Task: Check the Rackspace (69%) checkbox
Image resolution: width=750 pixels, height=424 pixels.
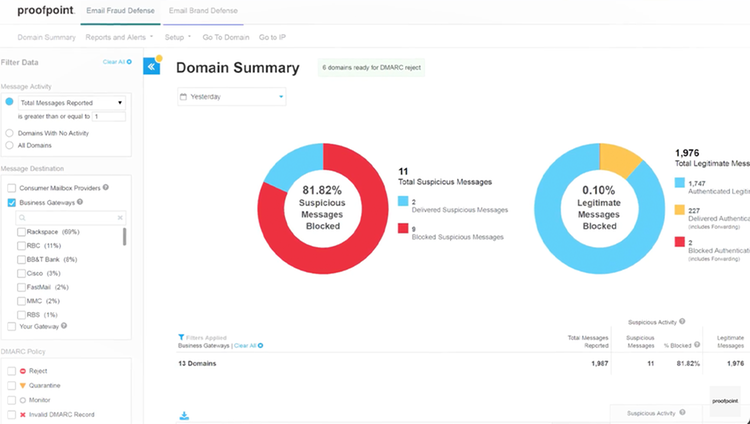Action: [21, 232]
